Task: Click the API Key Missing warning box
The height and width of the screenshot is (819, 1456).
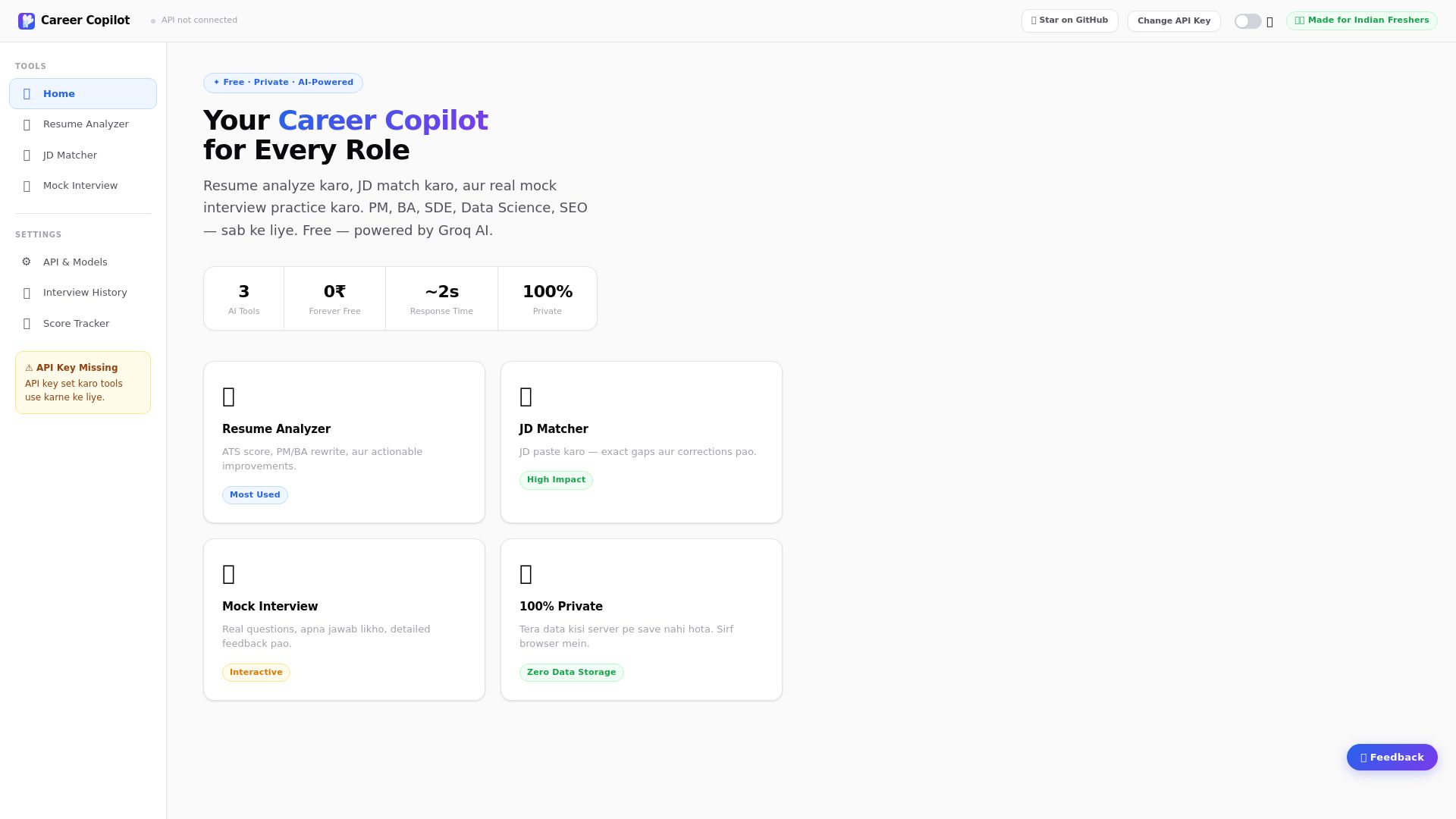Action: click(83, 383)
